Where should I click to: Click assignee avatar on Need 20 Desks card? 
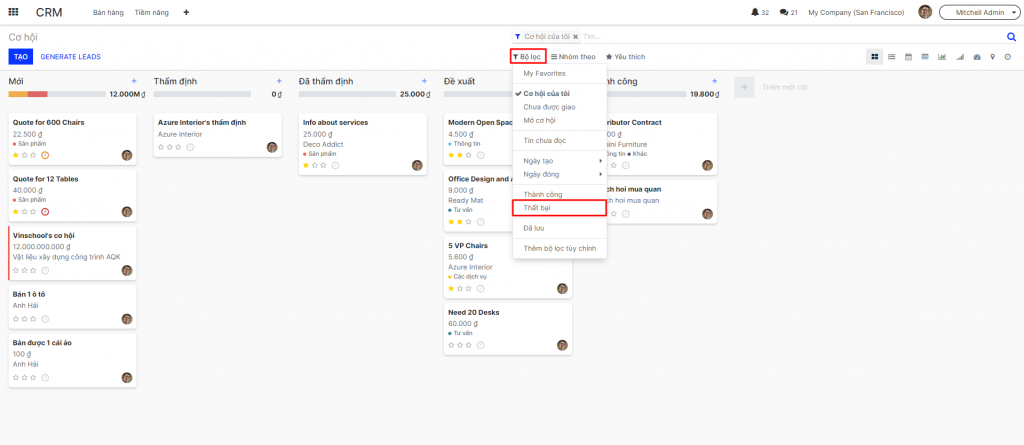point(562,345)
